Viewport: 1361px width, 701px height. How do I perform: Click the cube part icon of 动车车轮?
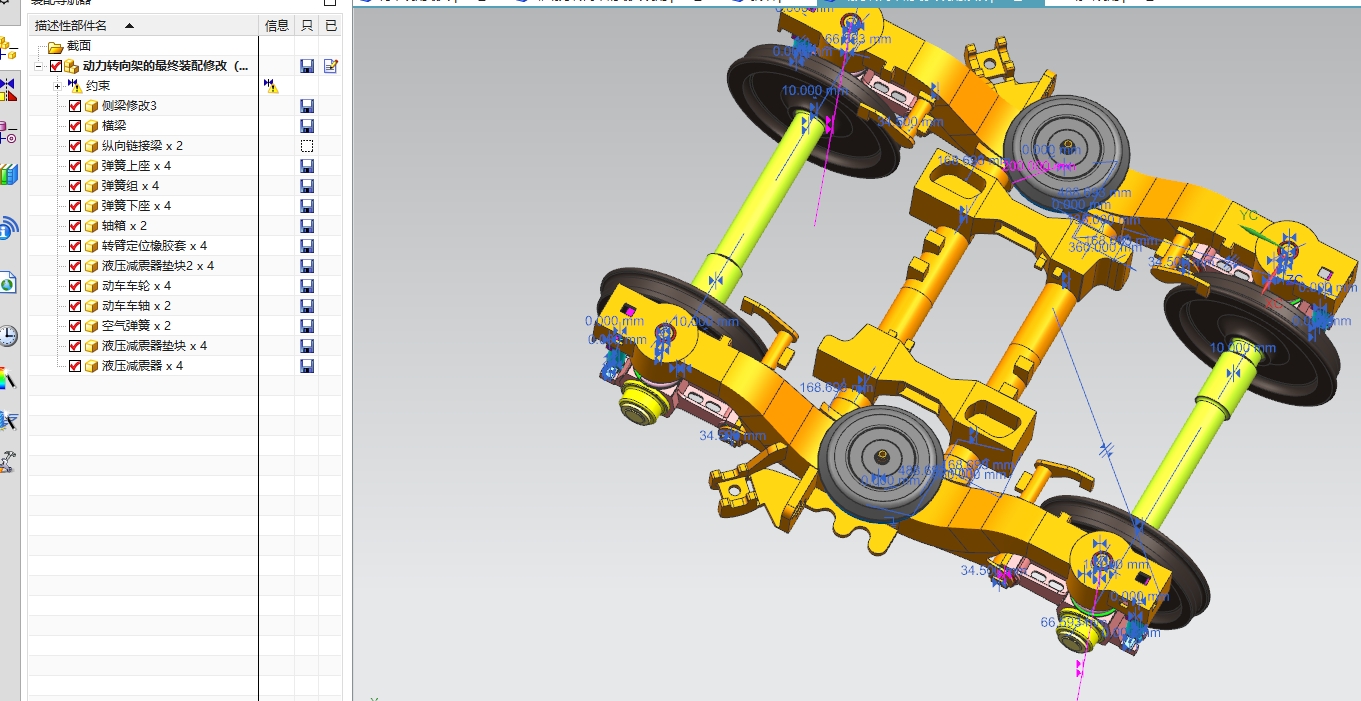click(x=91, y=286)
